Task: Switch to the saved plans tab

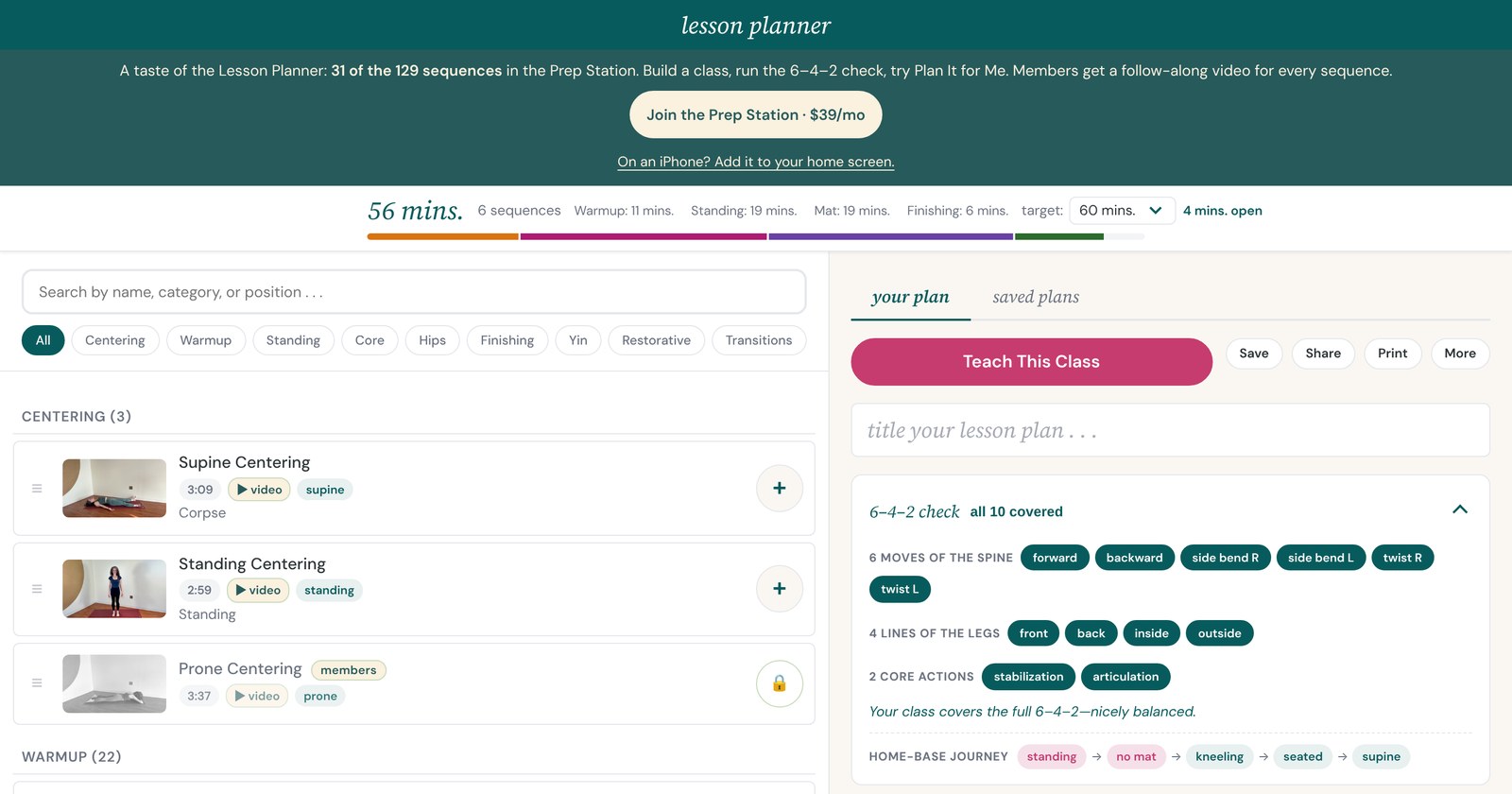Action: pyautogui.click(x=1036, y=297)
